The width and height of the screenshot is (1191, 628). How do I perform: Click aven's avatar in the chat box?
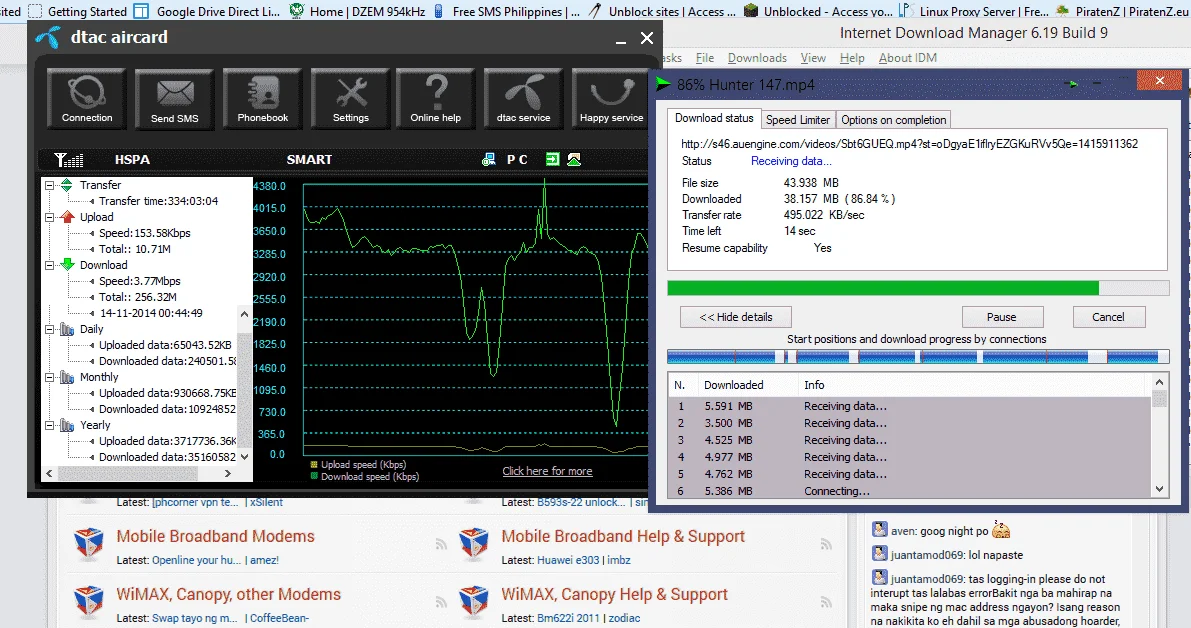(880, 530)
